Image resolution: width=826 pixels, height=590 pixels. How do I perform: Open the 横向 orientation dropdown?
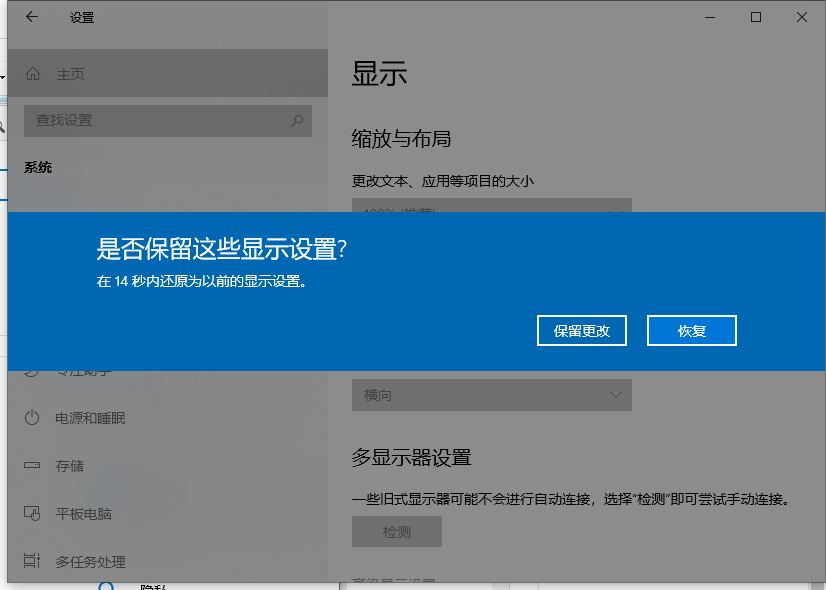pos(491,395)
